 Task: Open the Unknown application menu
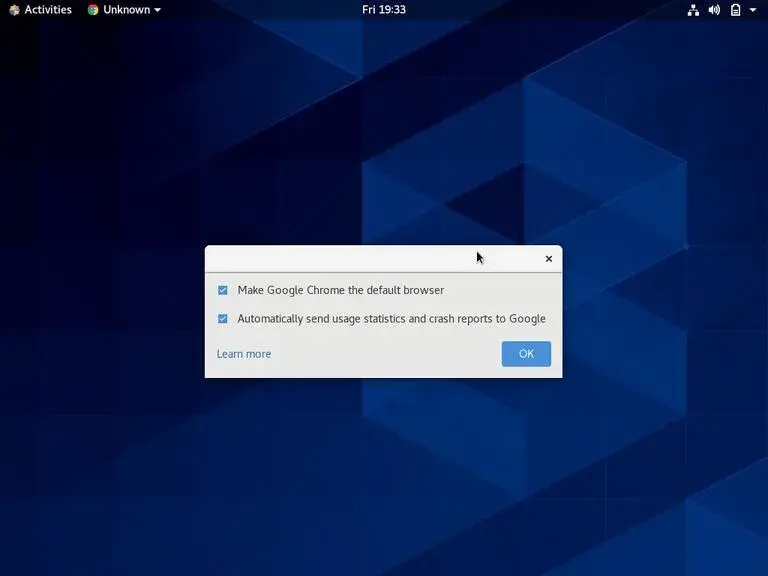pos(124,10)
